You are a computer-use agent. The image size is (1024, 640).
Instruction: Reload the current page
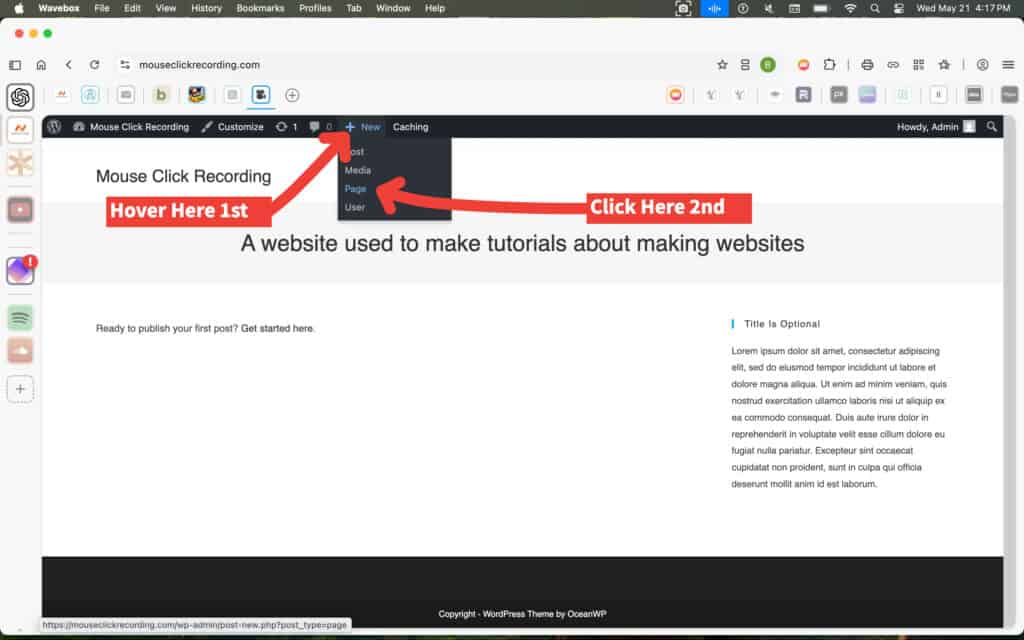click(x=94, y=64)
